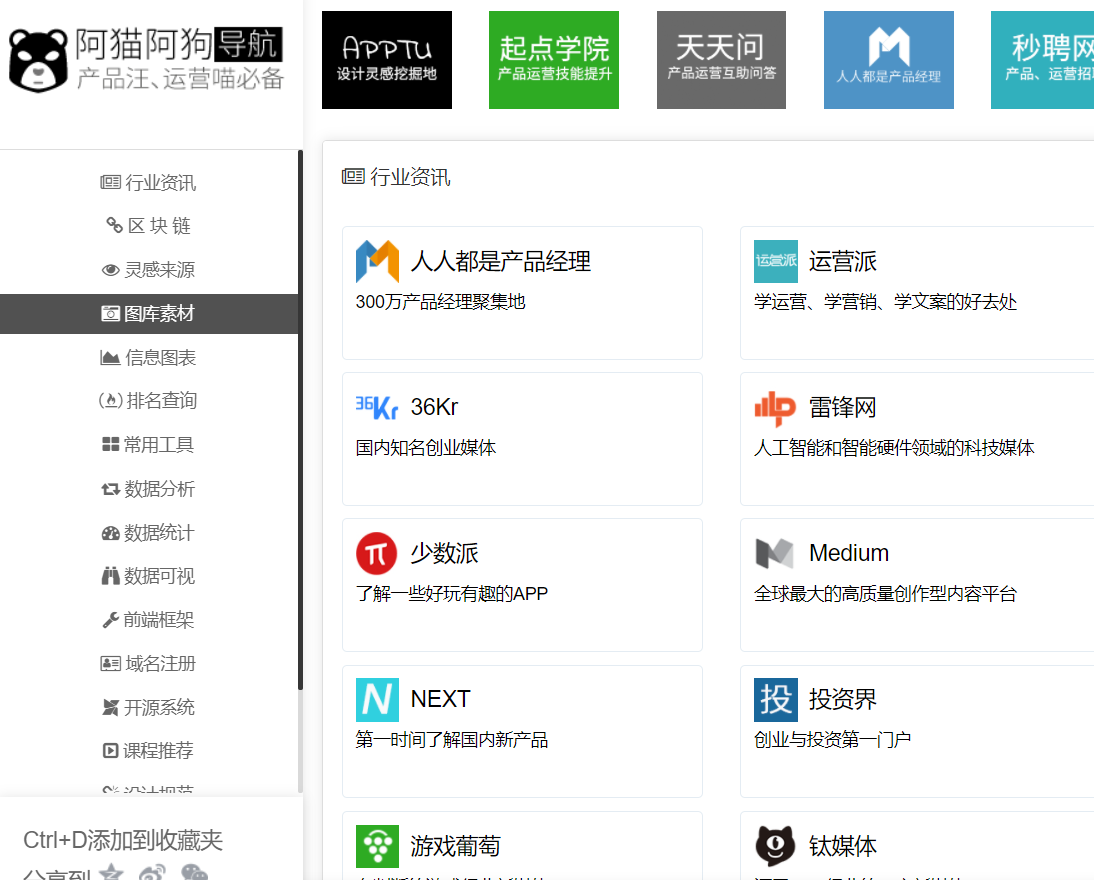Click the description 创业与投资第一门户
The height and width of the screenshot is (880, 1094).
832,740
